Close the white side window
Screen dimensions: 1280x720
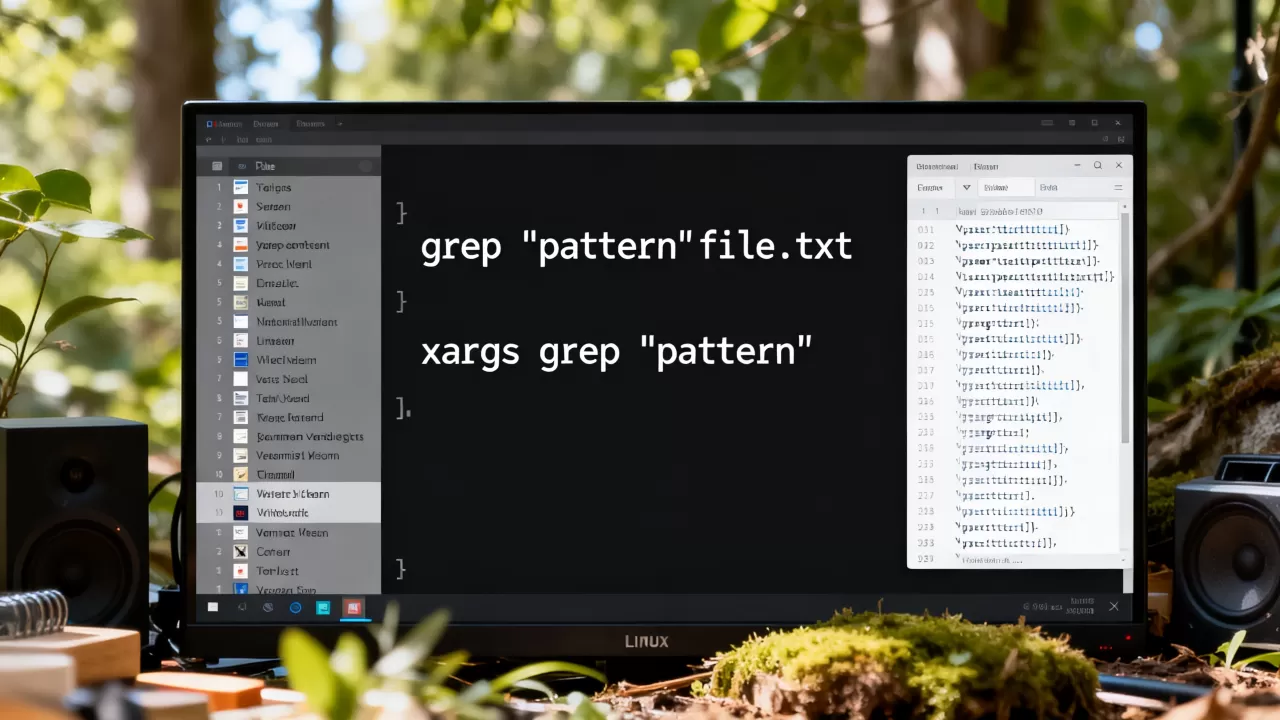1119,165
